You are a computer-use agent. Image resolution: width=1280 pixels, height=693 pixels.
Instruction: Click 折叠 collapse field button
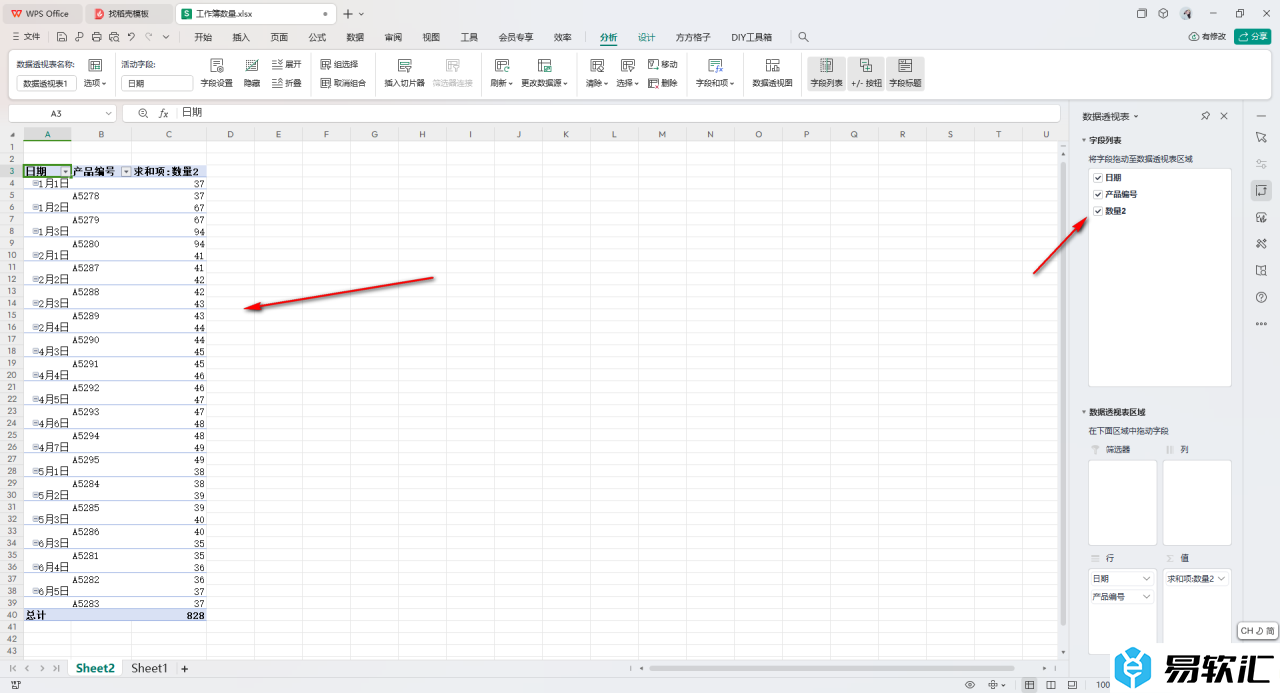pyautogui.click(x=286, y=83)
